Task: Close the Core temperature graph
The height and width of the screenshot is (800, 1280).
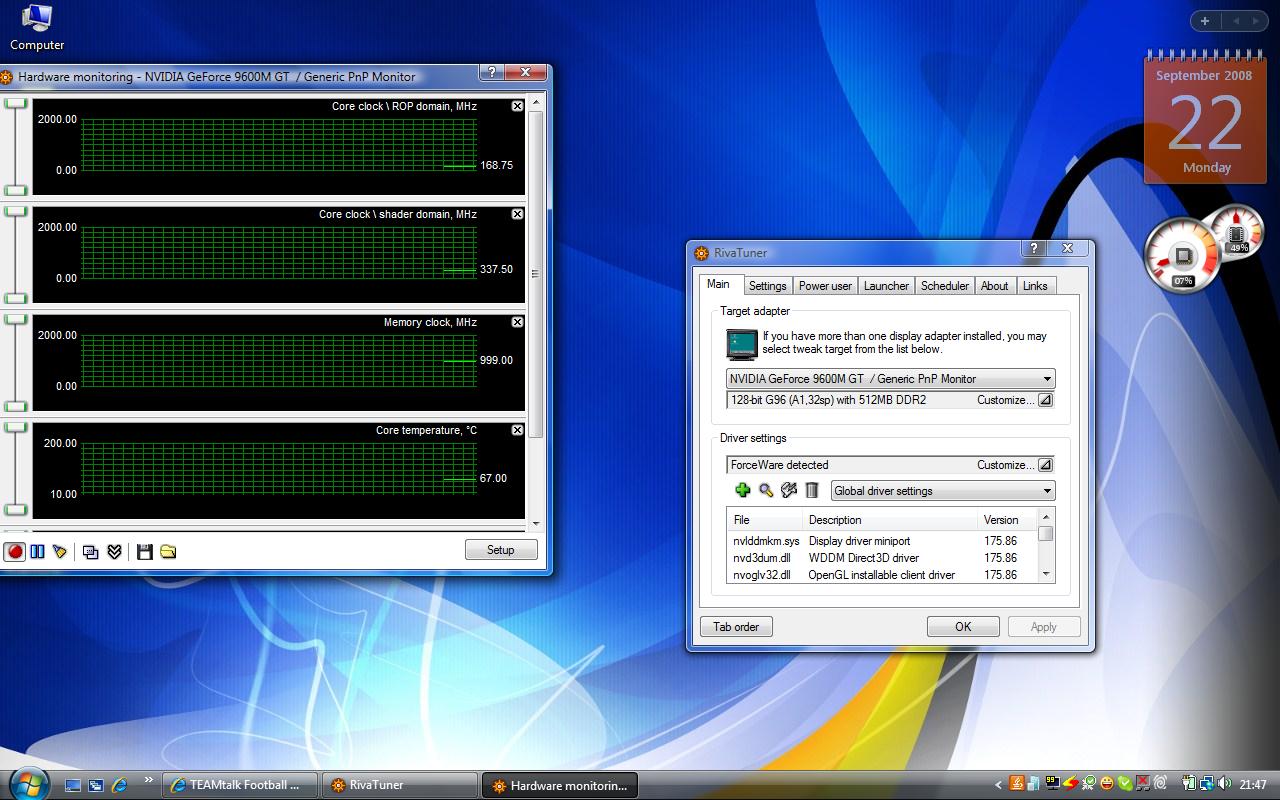Action: tap(517, 430)
